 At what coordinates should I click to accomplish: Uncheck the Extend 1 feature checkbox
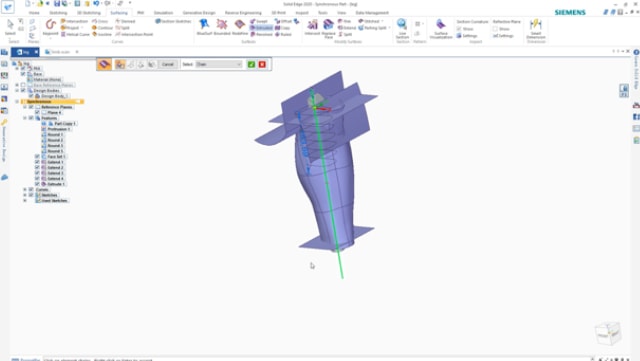pyautogui.click(x=37, y=162)
